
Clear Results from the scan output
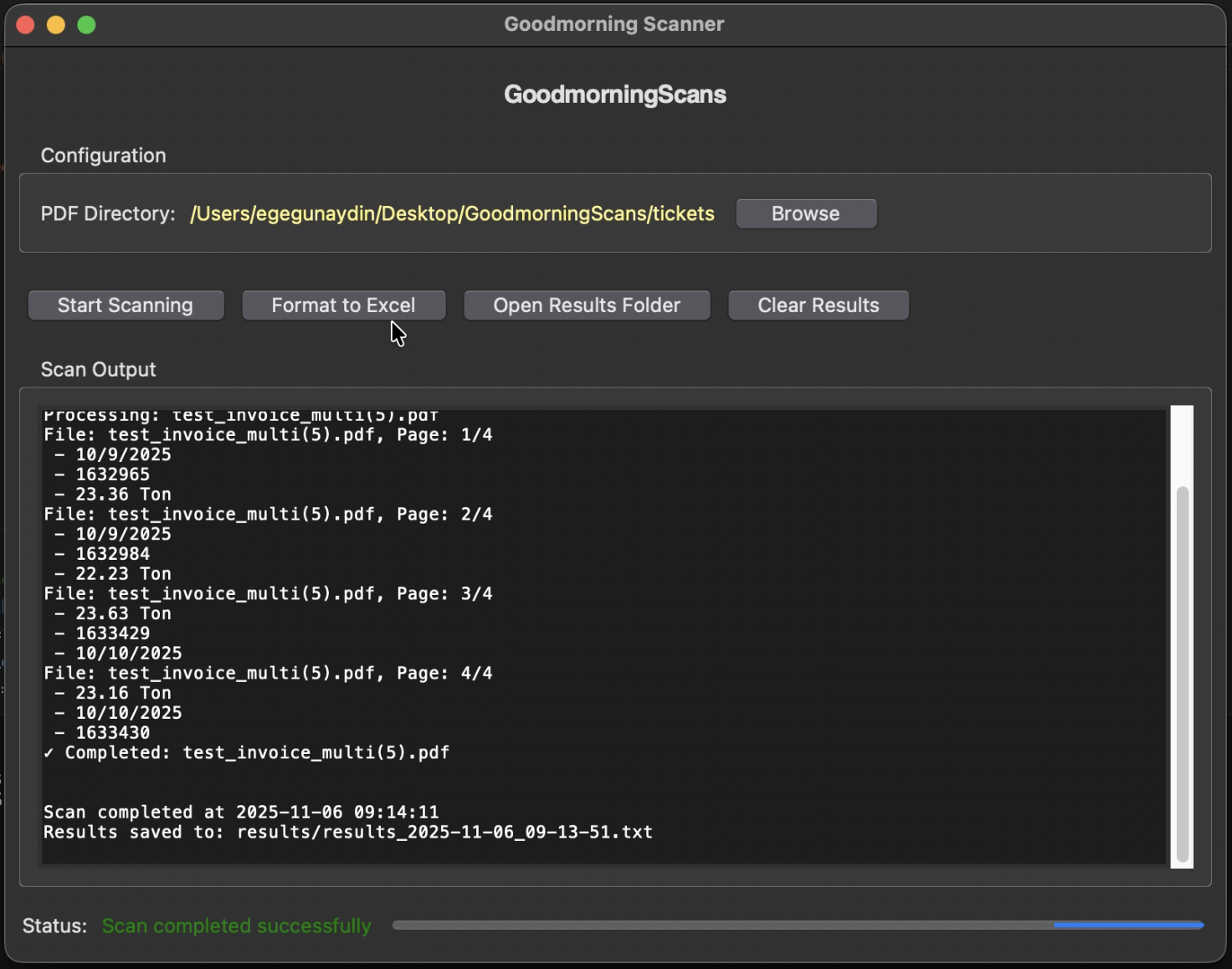[x=818, y=305]
